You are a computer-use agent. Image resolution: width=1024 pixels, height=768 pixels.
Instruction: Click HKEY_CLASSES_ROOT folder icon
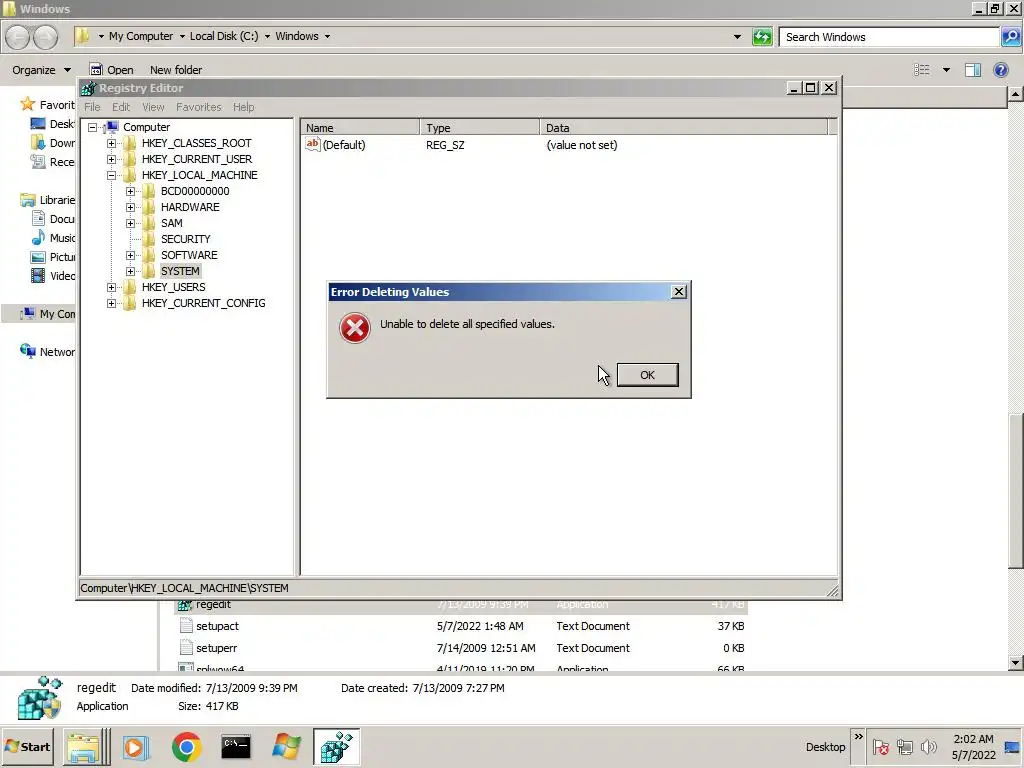pyautogui.click(x=130, y=143)
